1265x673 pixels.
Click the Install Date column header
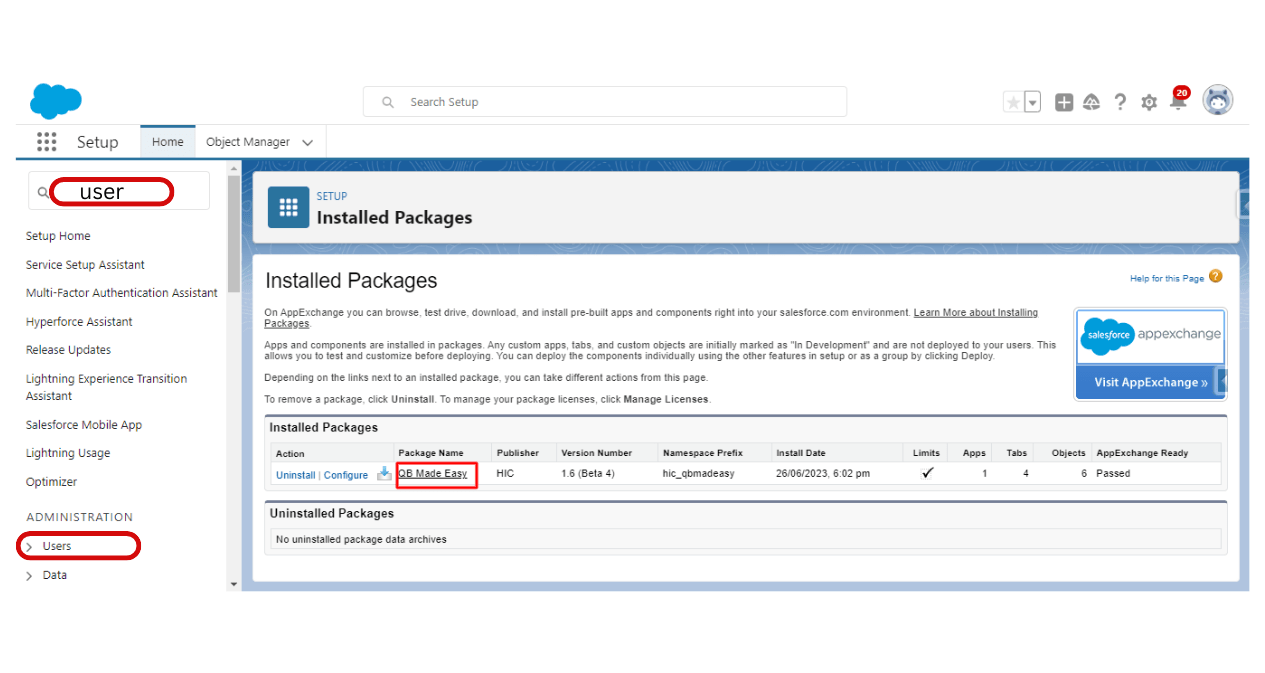pos(801,453)
